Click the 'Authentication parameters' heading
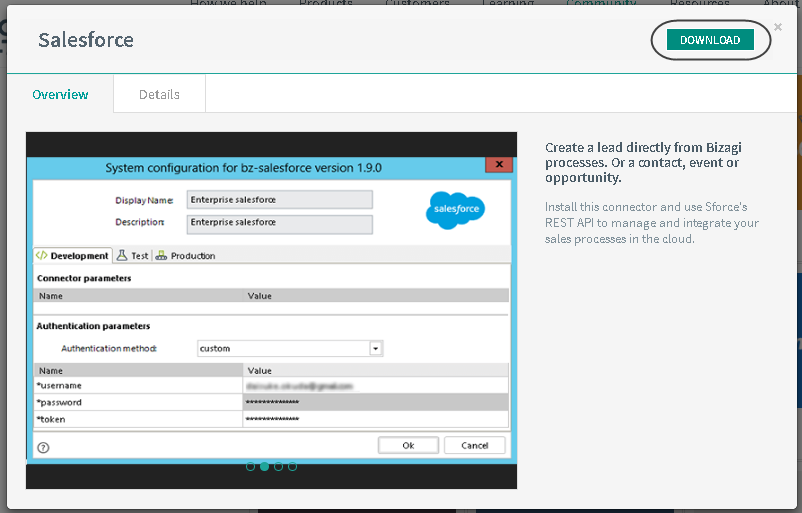The height and width of the screenshot is (513, 802). [x=93, y=326]
